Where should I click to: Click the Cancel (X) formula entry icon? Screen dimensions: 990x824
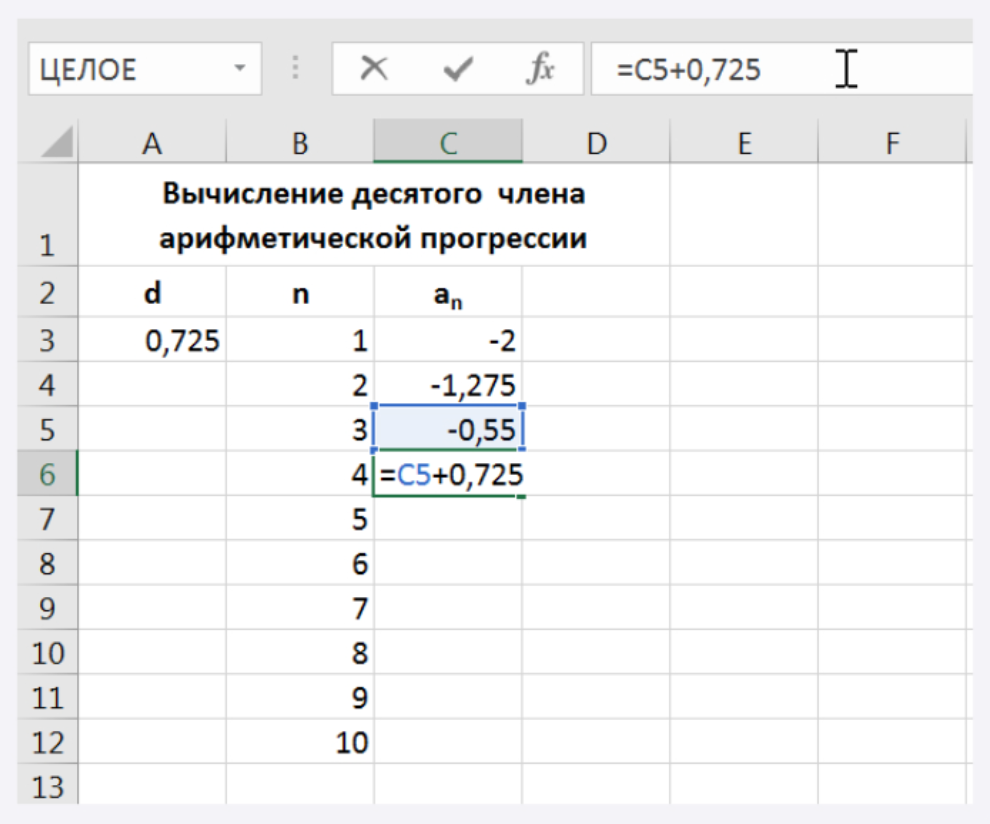point(374,70)
